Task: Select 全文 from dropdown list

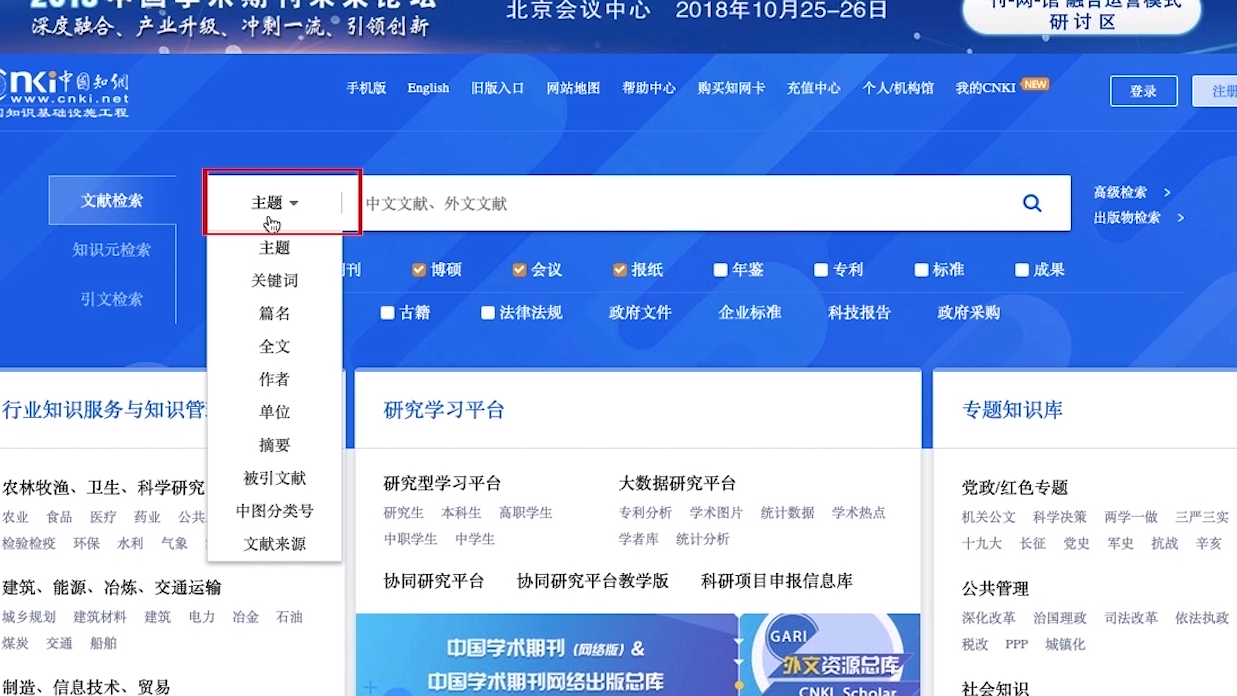Action: tap(275, 347)
